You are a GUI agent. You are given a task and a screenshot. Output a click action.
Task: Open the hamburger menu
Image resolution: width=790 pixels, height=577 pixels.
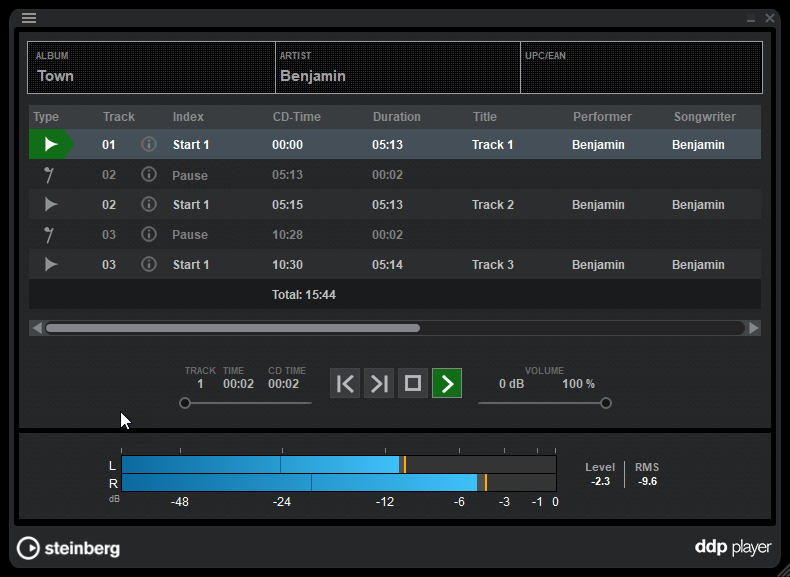coord(29,18)
